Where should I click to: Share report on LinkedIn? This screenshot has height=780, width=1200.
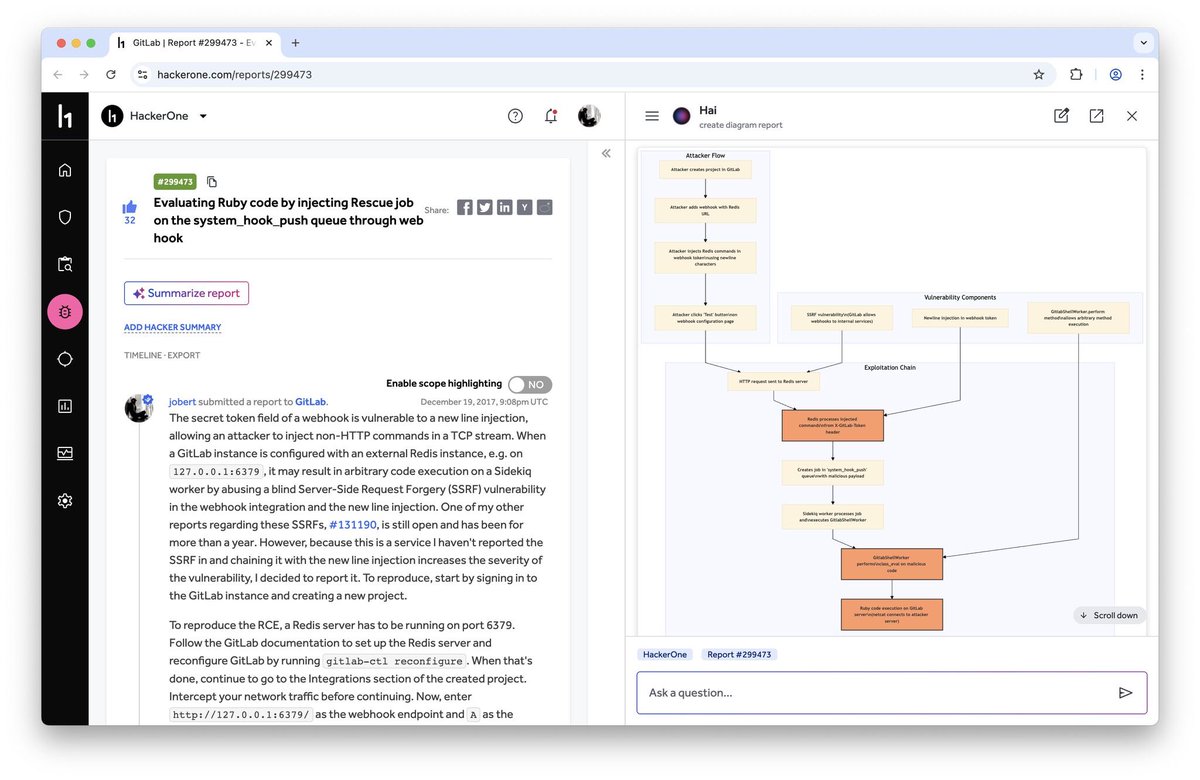(505, 207)
